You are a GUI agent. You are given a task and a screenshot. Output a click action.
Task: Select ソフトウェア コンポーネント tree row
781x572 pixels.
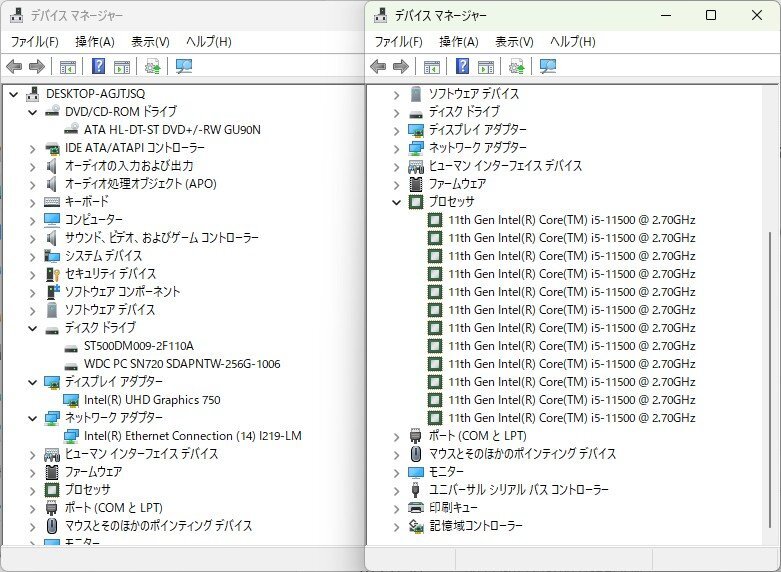tap(123, 291)
